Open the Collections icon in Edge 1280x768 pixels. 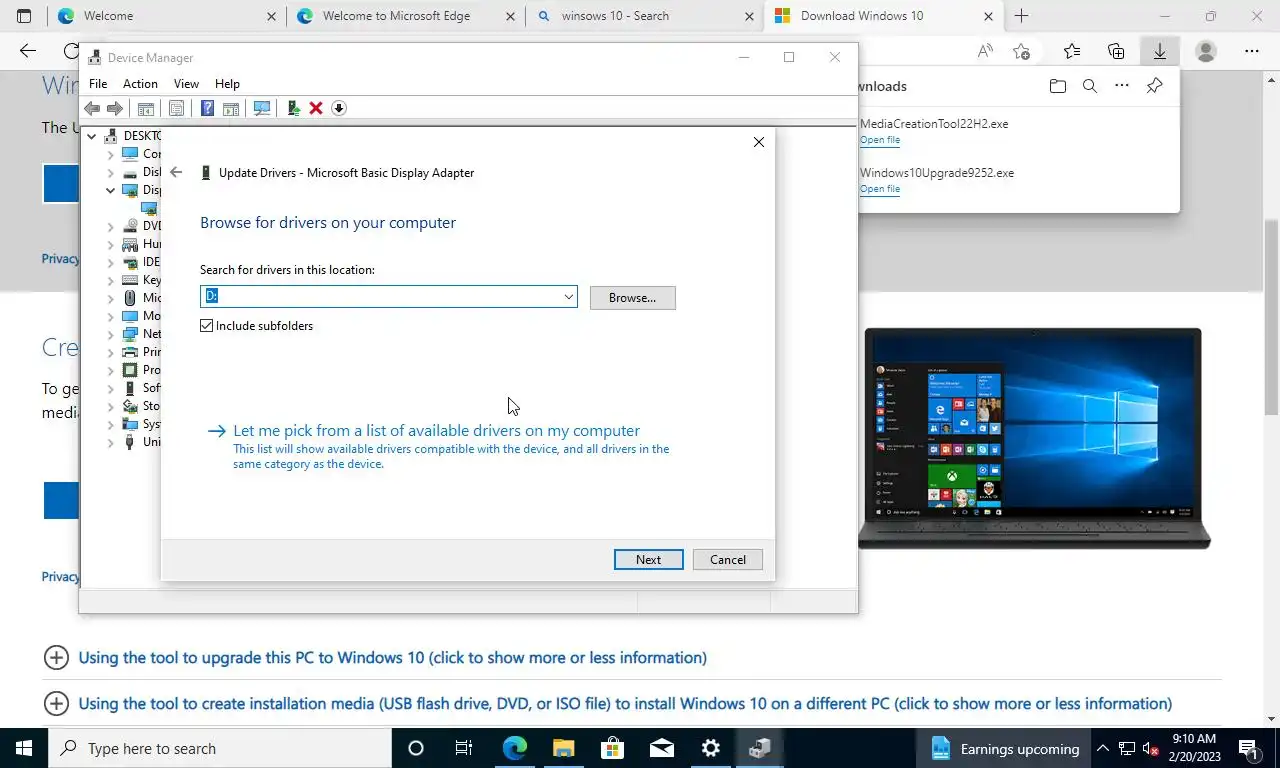(1116, 51)
